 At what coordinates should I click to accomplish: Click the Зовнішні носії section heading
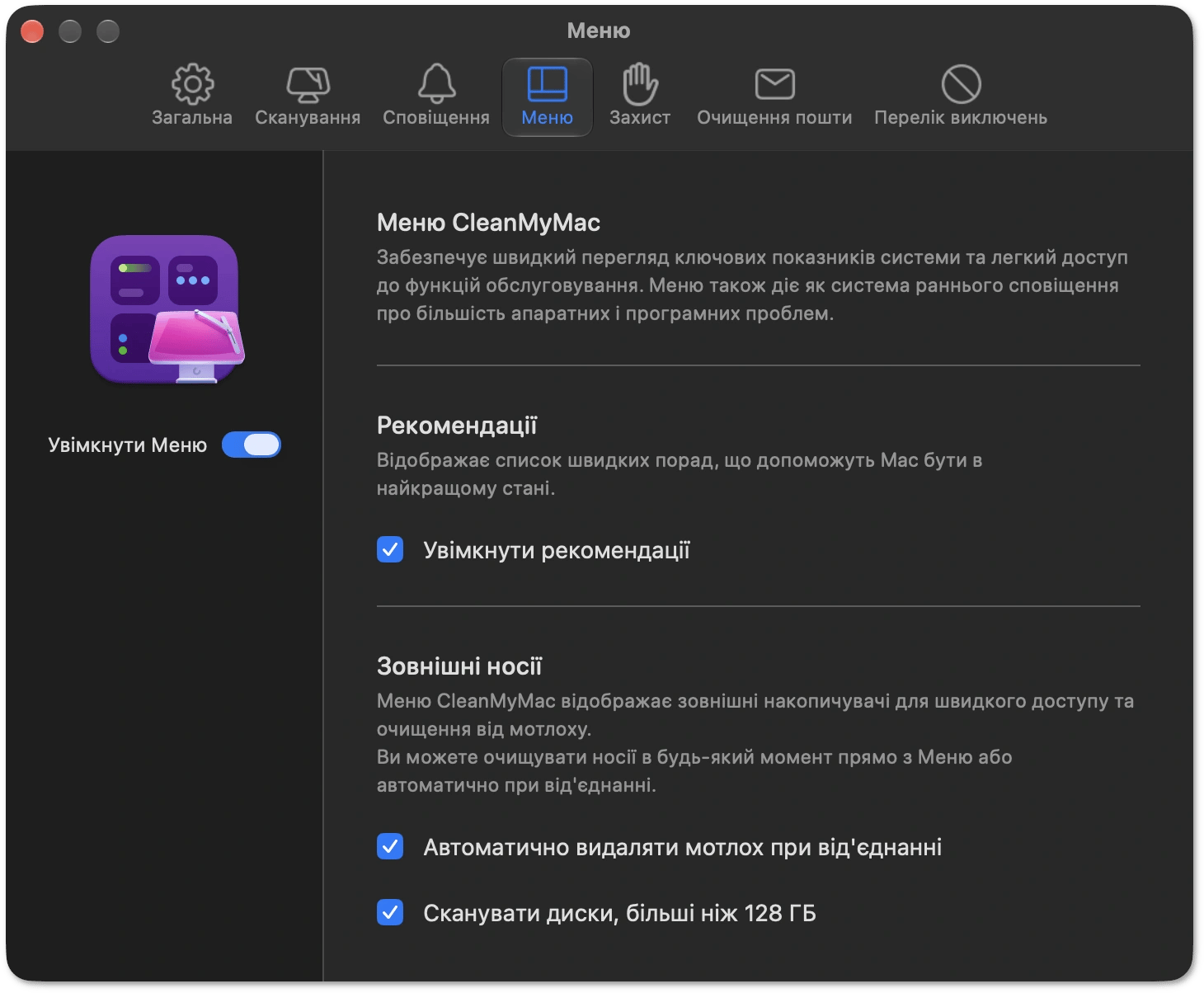459,666
